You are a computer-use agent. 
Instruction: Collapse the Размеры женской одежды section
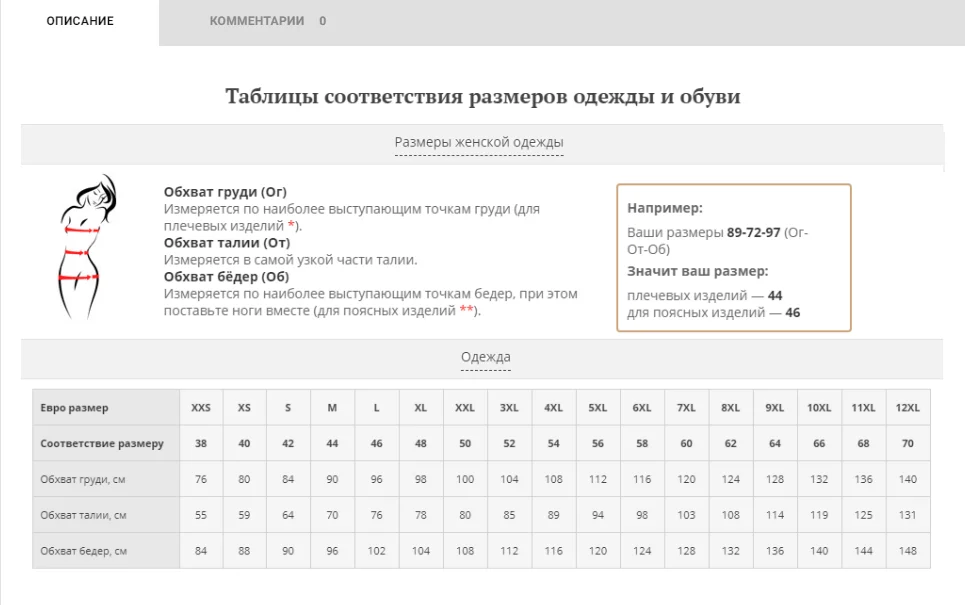tap(479, 142)
